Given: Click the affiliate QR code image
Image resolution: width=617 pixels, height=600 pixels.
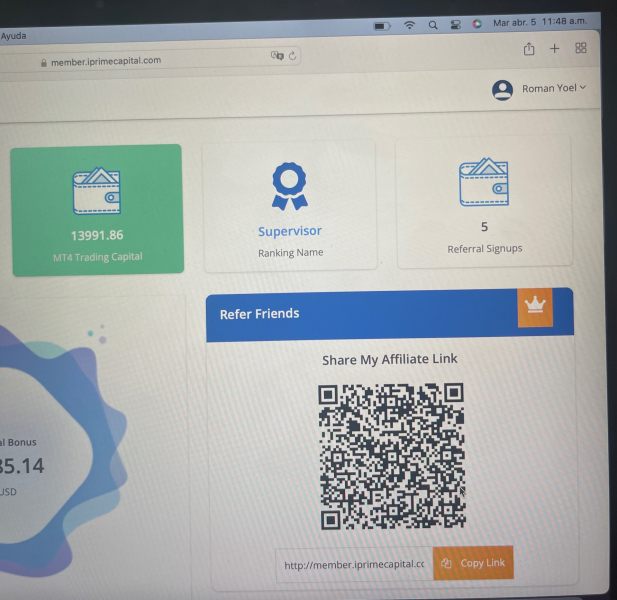Looking at the screenshot, I should (x=392, y=456).
